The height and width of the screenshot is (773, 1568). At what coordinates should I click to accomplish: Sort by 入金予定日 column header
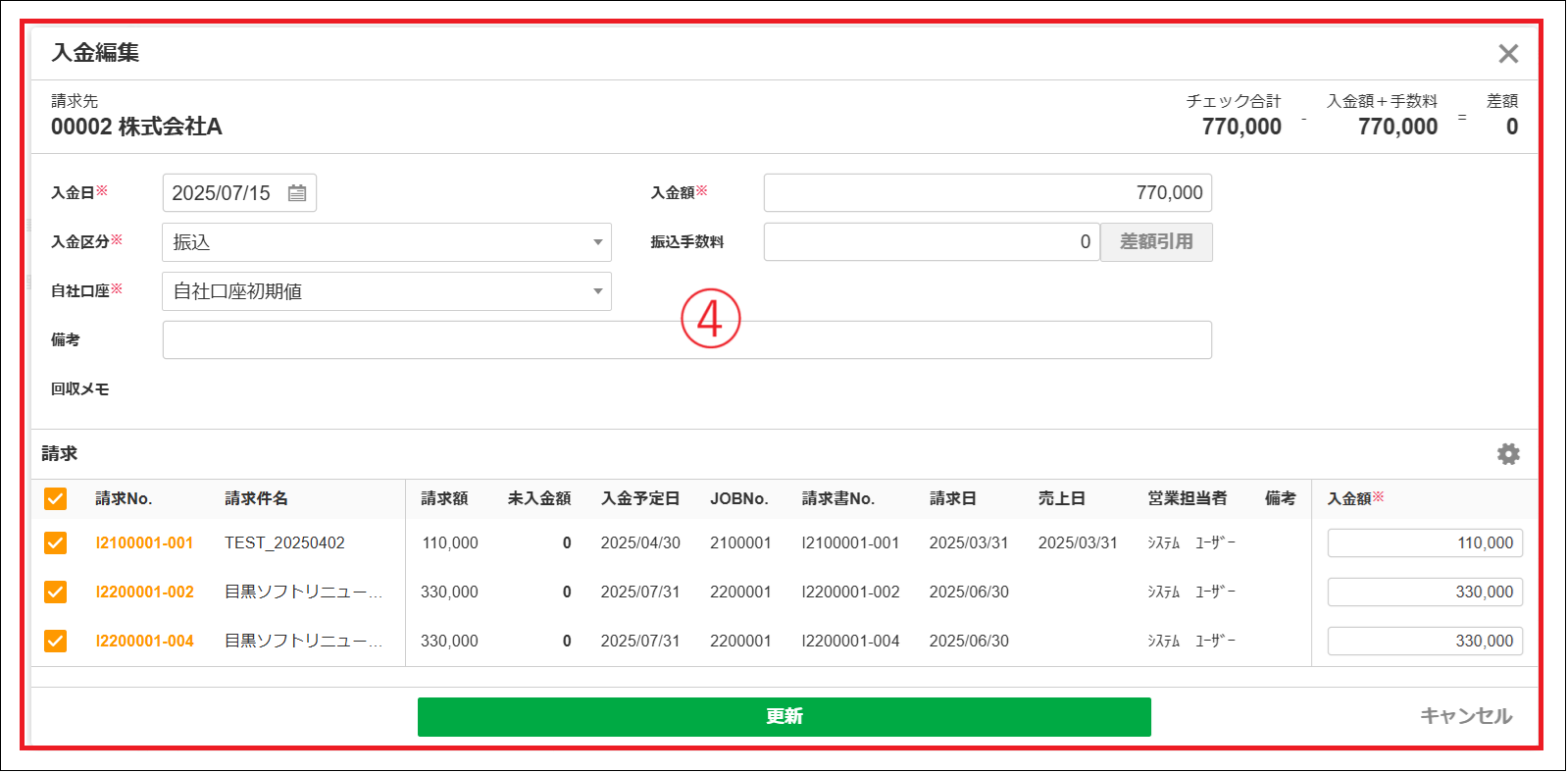tap(639, 499)
